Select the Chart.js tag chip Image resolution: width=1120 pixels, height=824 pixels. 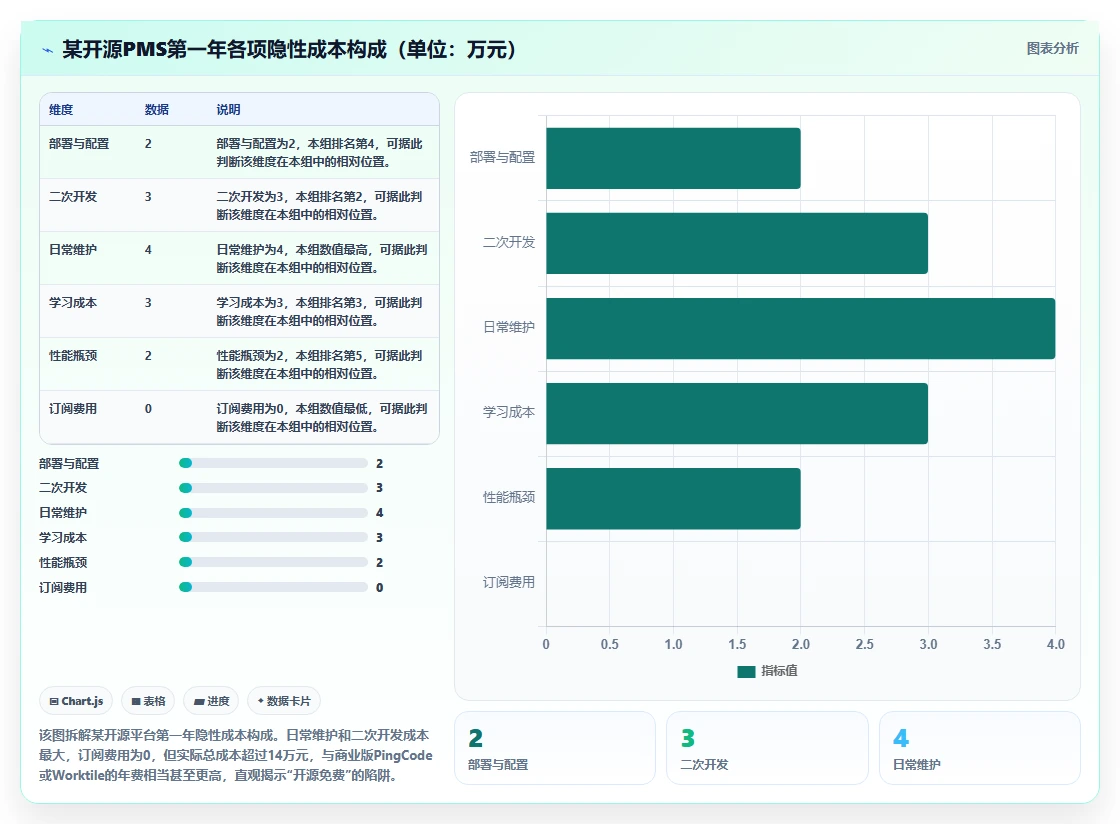click(76, 701)
